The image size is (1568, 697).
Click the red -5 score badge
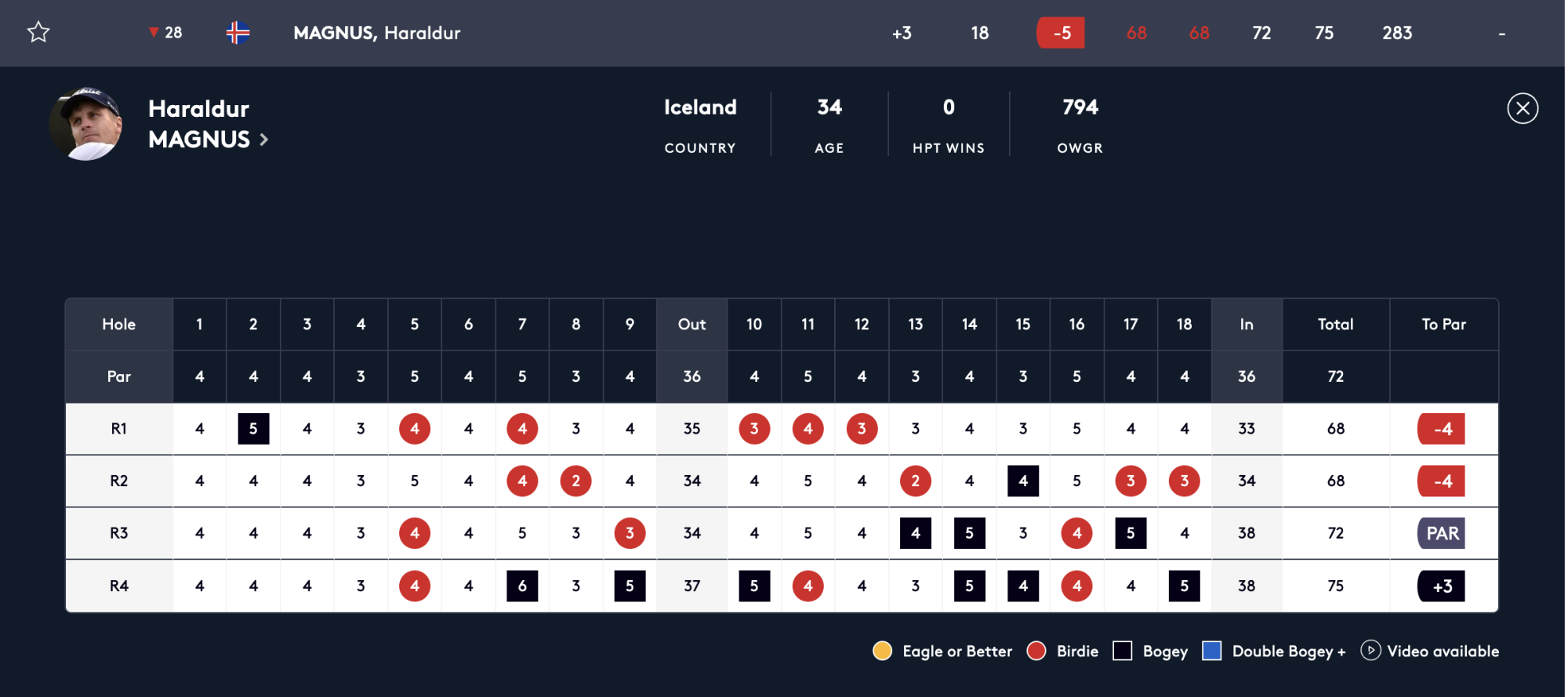coord(1061,33)
